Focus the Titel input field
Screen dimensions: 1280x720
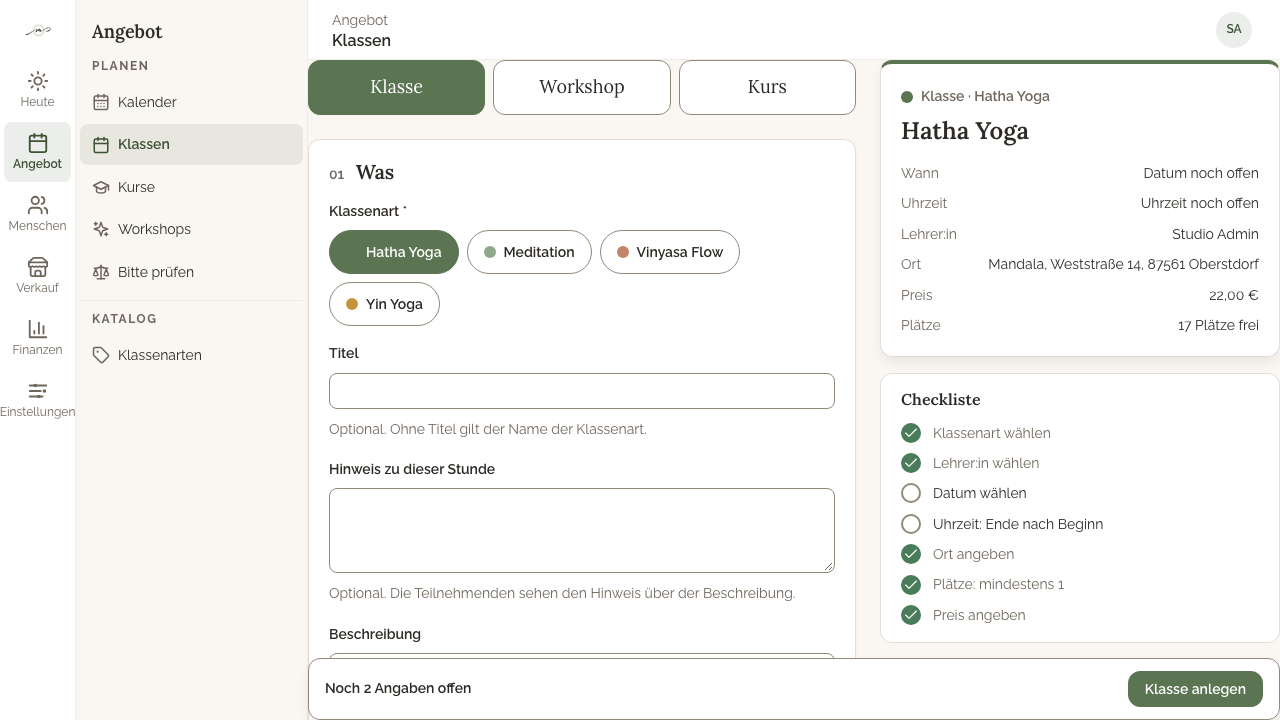(582, 391)
